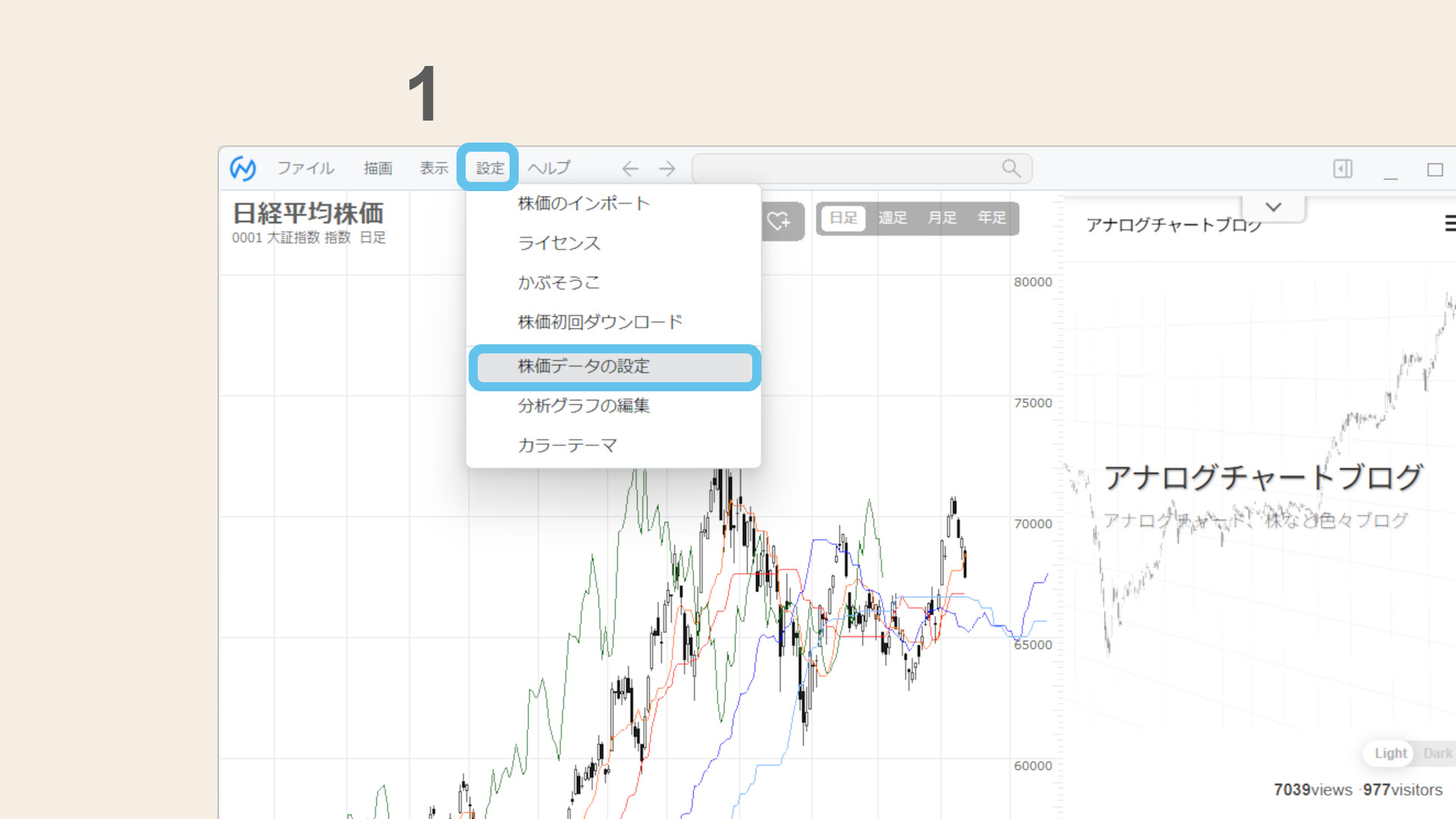
Task: Choose ライセンス menu entry
Action: (613, 243)
